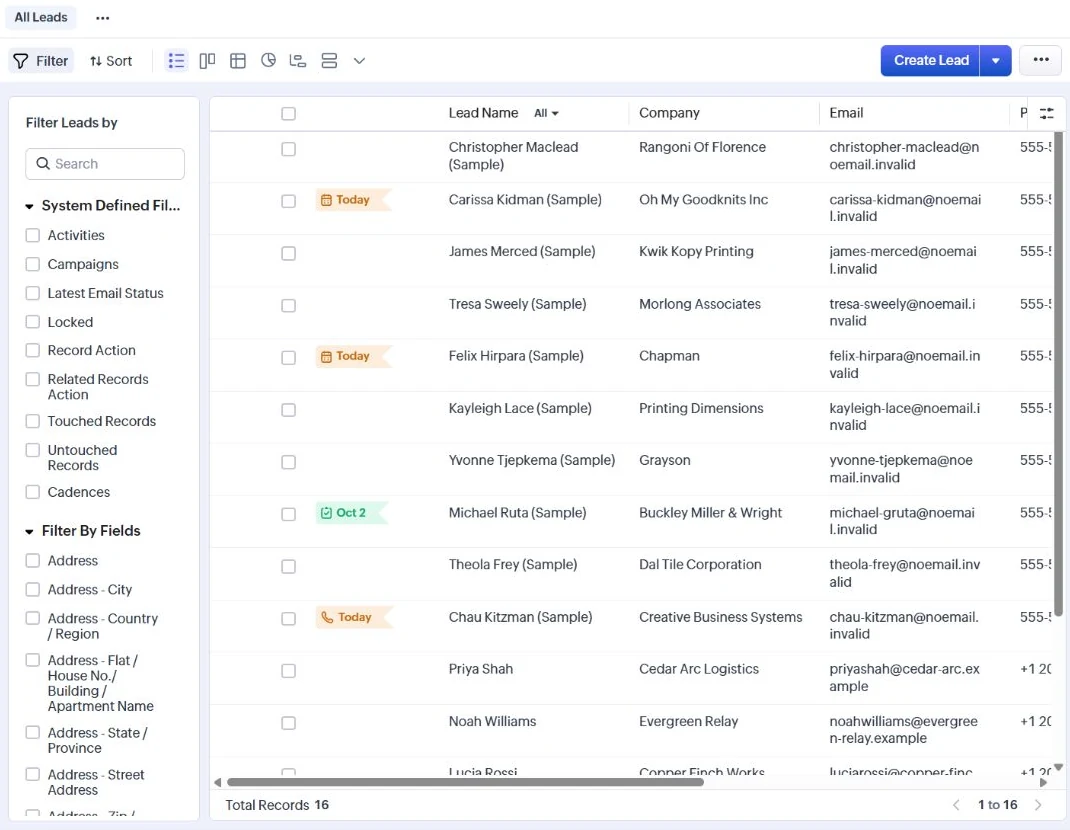Open the Noah Williams lead record
The width and height of the screenshot is (1070, 830).
(492, 721)
